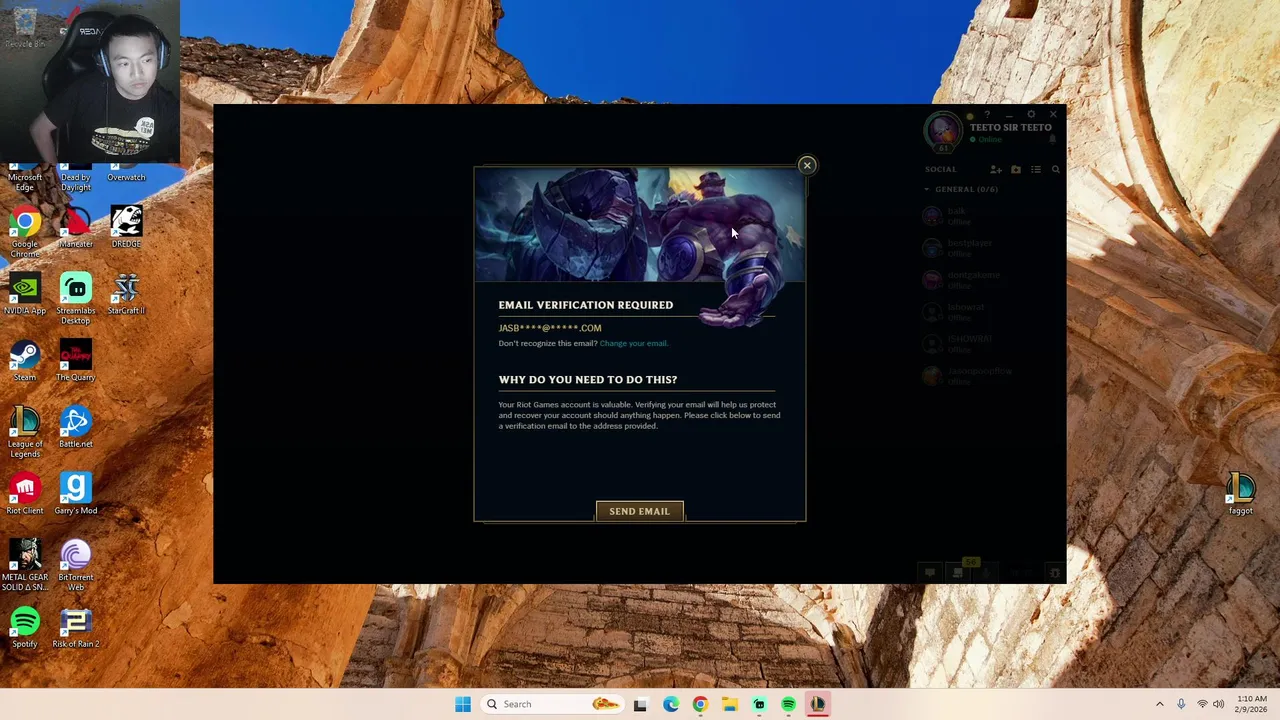Open the 'Change your email' link

pyautogui.click(x=633, y=343)
